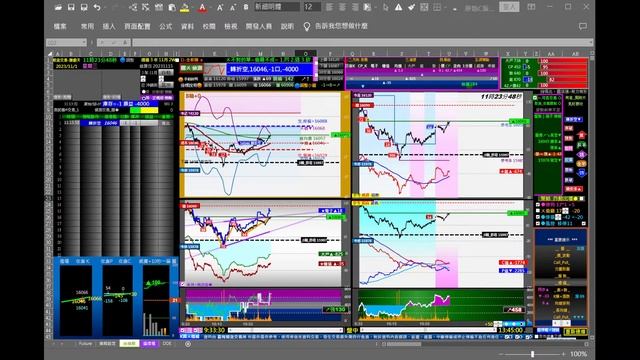Select the Future sheet tab
This screenshot has width=640, height=360.
click(85, 344)
